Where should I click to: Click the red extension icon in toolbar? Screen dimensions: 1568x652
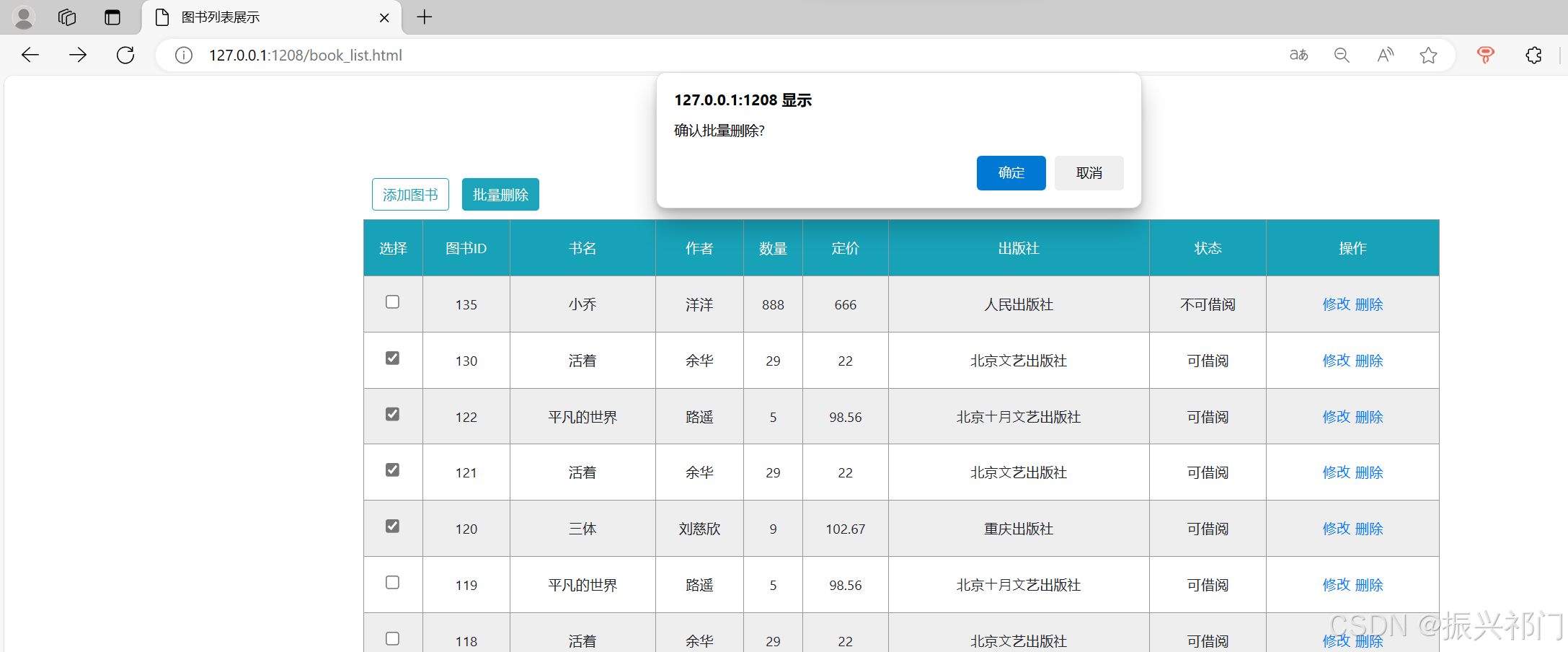pyautogui.click(x=1485, y=55)
